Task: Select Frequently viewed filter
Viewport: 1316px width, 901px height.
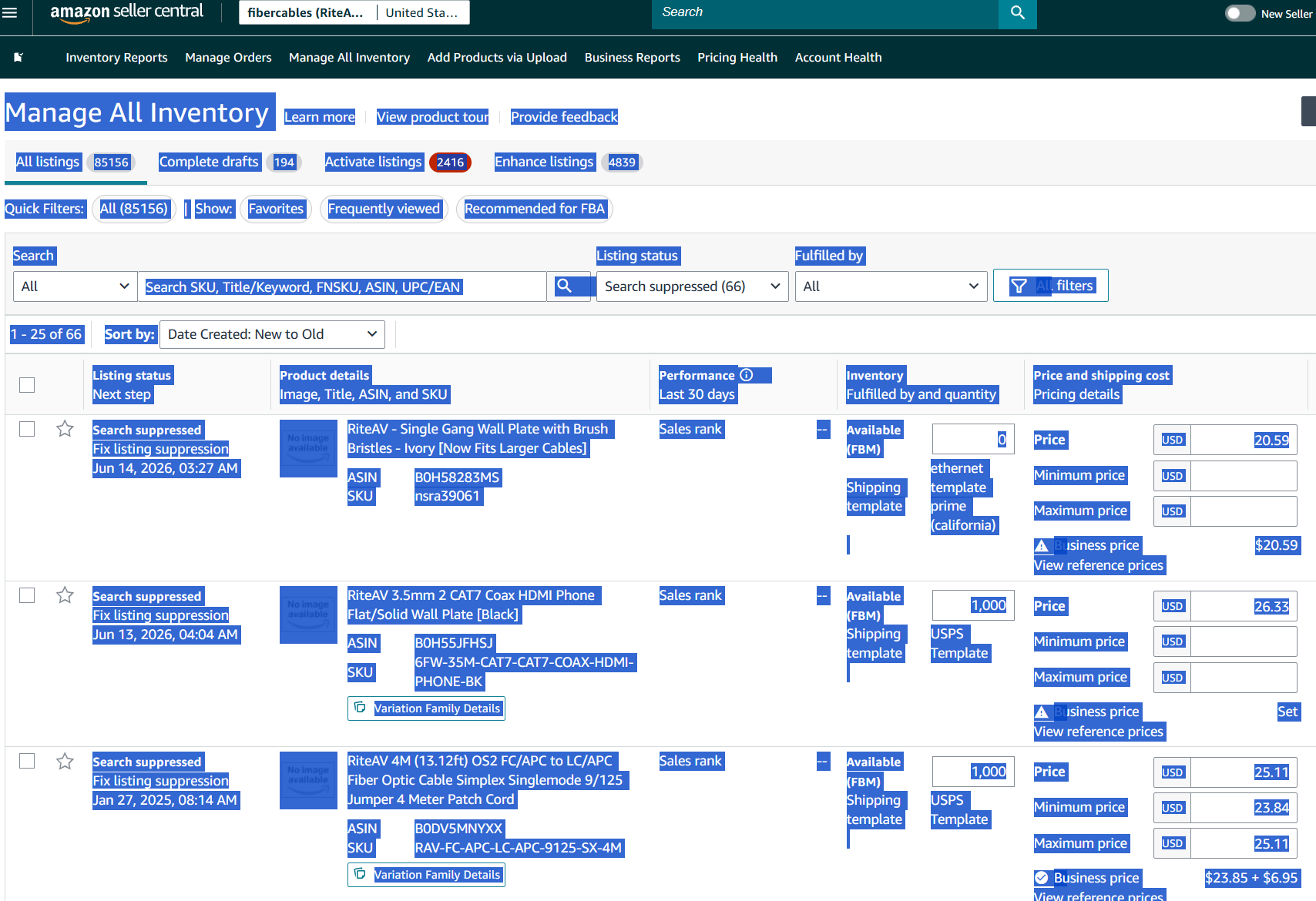Action: point(384,209)
